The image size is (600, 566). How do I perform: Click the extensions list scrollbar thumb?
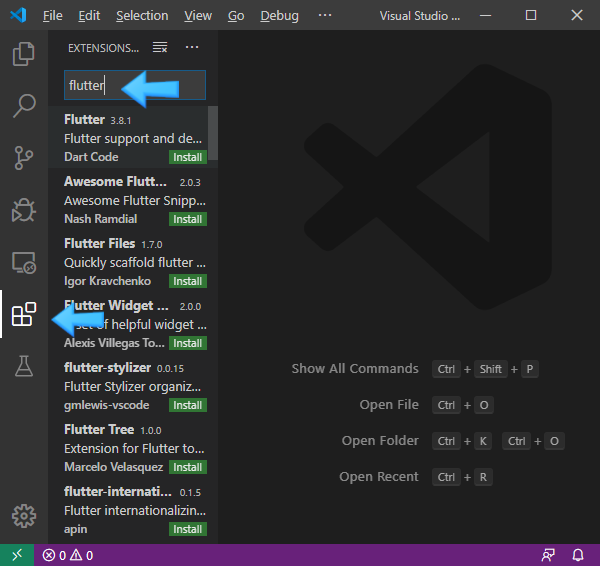pyautogui.click(x=213, y=133)
